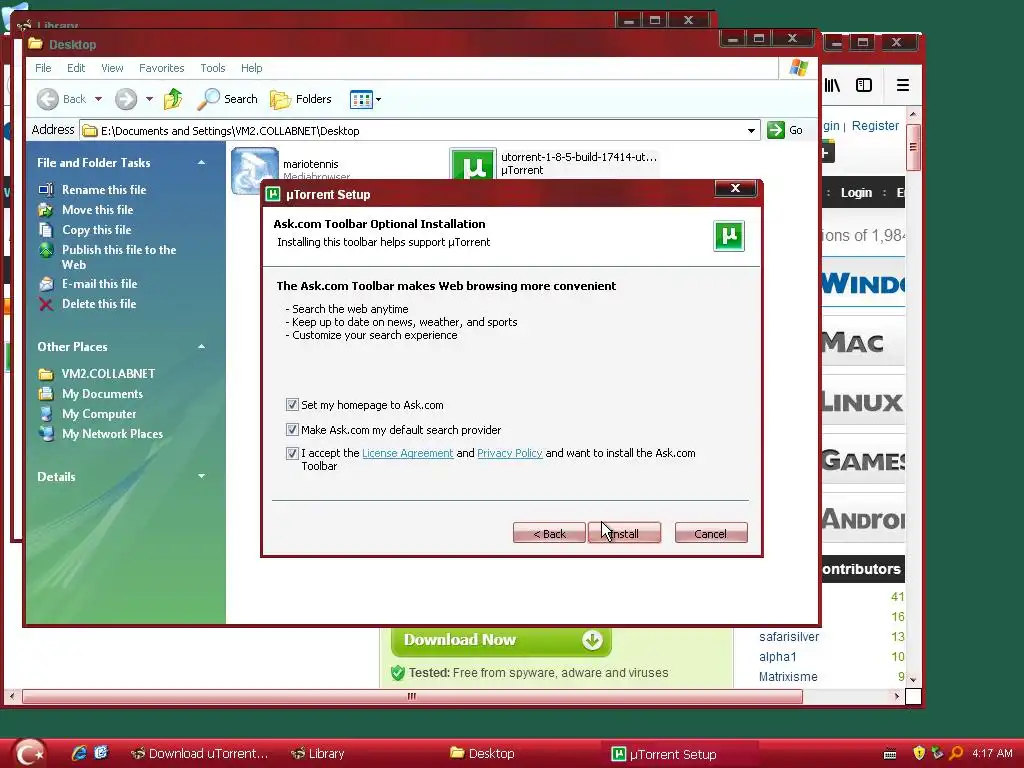Image resolution: width=1024 pixels, height=768 pixels.
Task: Open the Forward button history dropdown
Action: pos(149,99)
